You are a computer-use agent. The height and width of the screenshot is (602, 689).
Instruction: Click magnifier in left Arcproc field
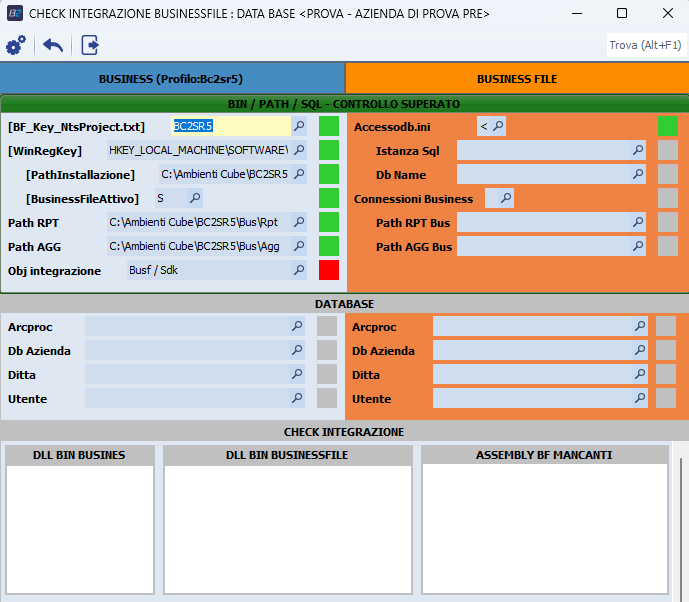(x=297, y=326)
